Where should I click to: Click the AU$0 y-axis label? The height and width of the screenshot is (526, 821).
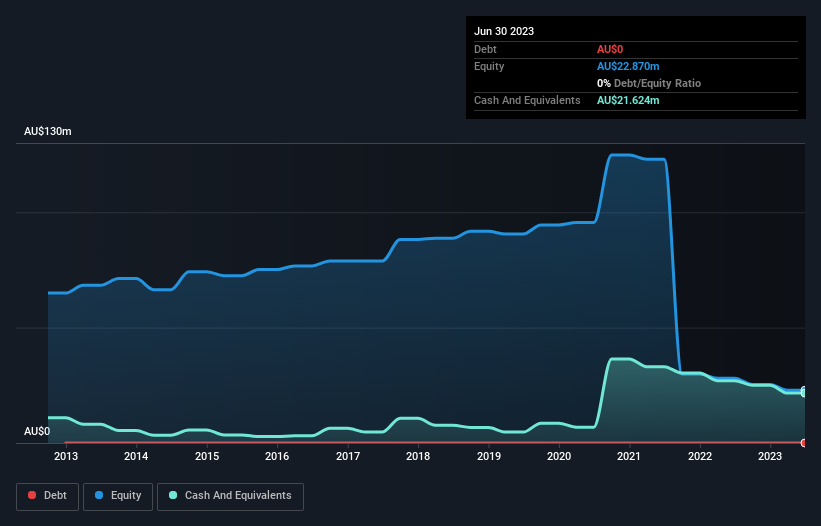(37, 431)
